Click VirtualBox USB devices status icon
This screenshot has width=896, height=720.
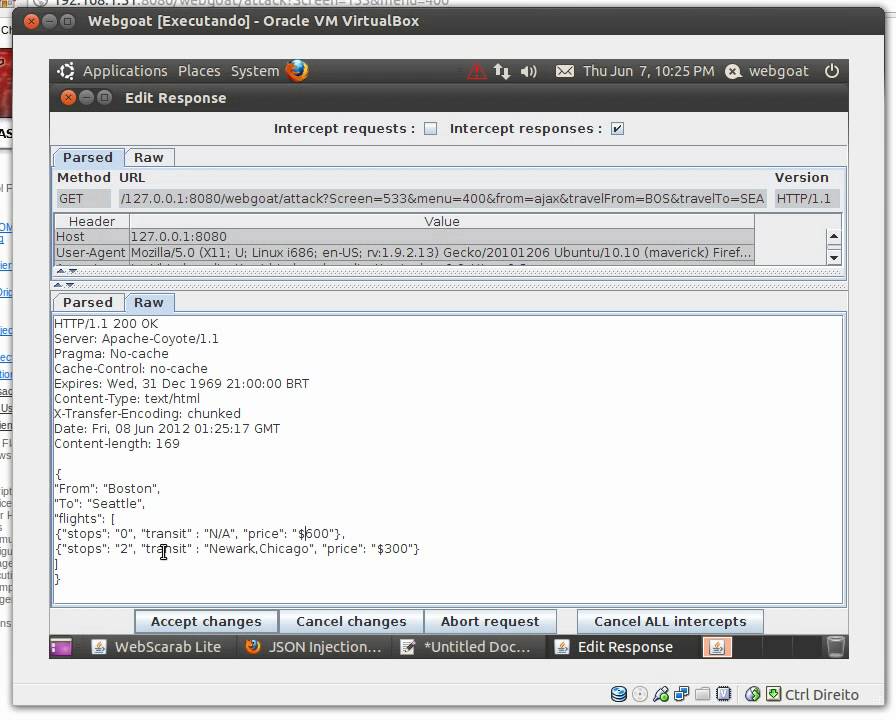click(661, 694)
